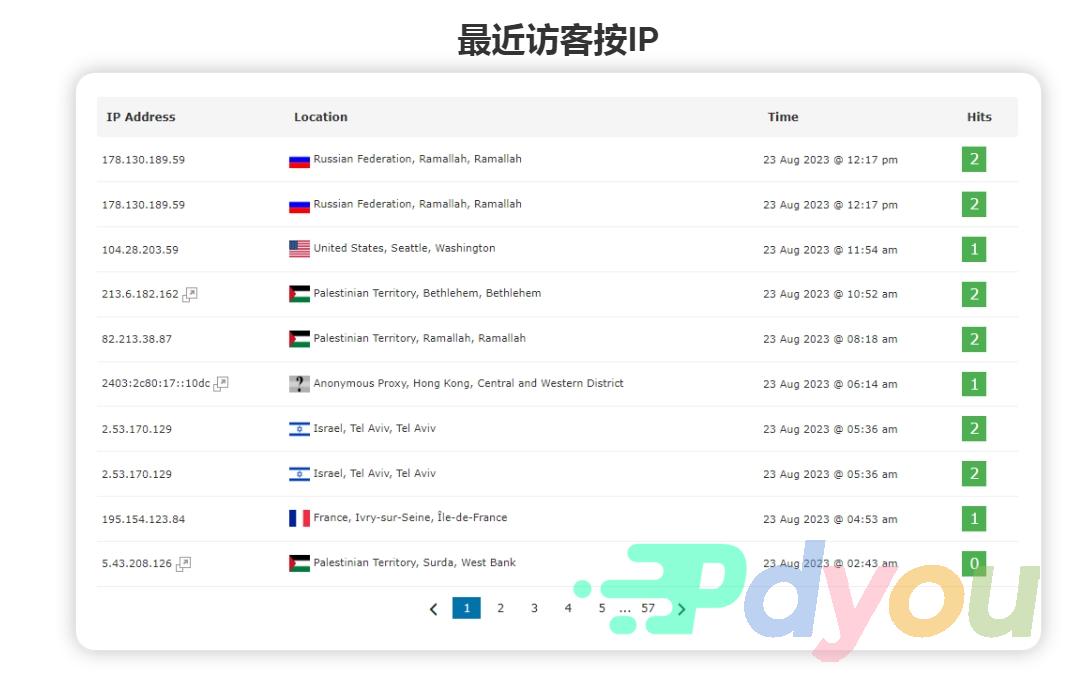Click time 23 Aug 2023 @ 06:14 am
1074x679 pixels.
830,384
